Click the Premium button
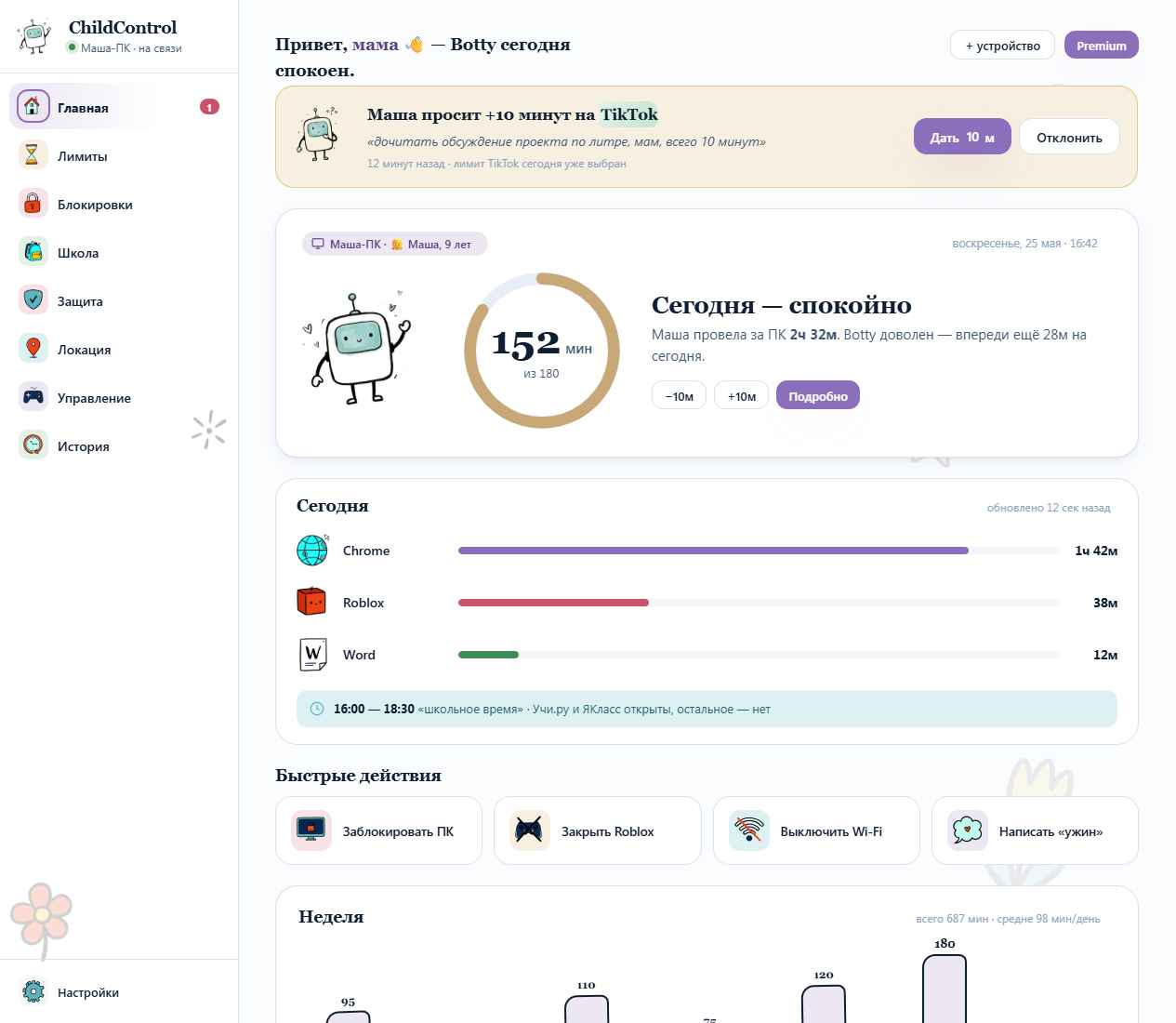 tap(1102, 45)
